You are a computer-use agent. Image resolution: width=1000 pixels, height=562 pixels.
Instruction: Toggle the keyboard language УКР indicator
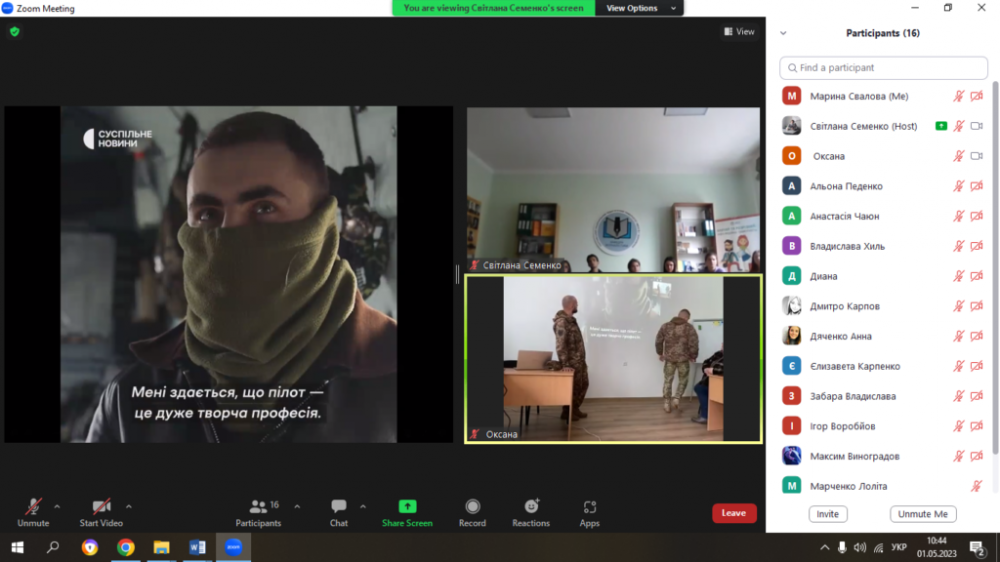pyautogui.click(x=898, y=548)
